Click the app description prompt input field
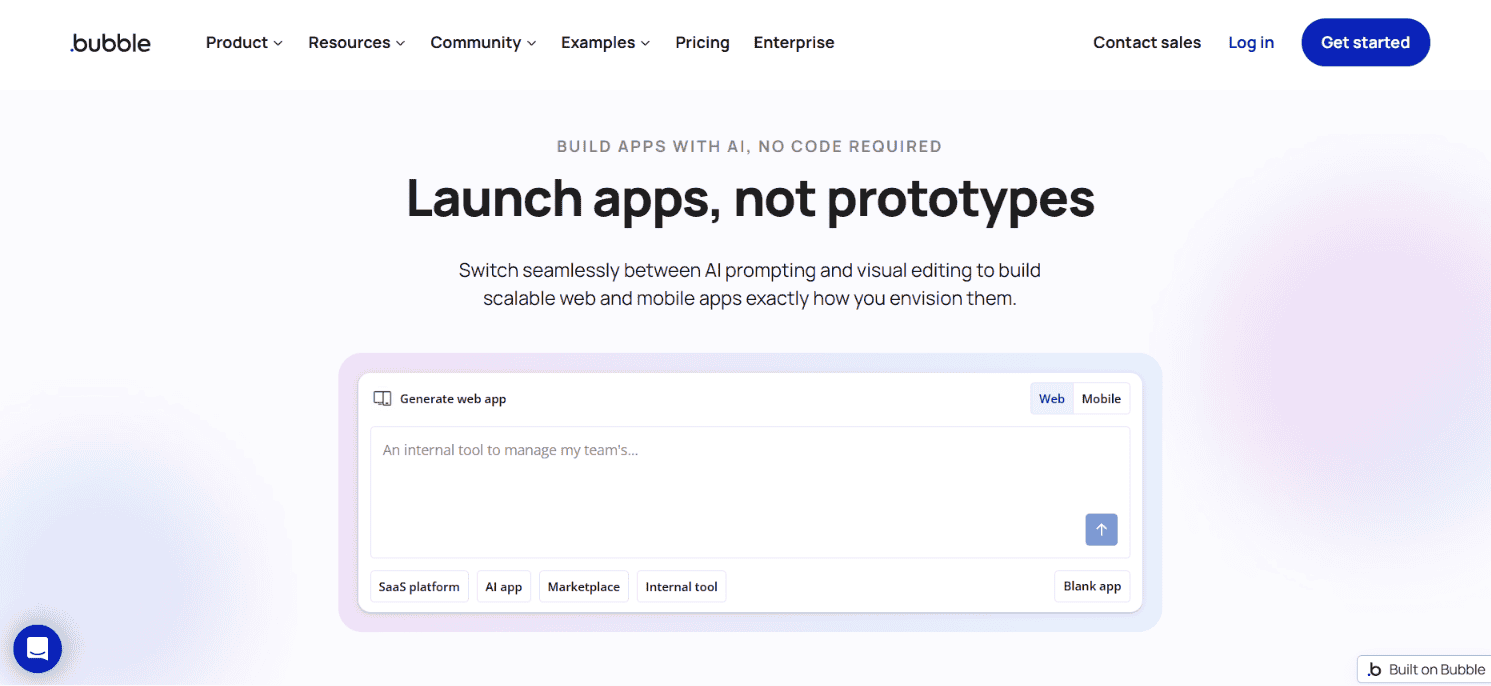Viewport: 1491px width, 686px height. point(750,492)
